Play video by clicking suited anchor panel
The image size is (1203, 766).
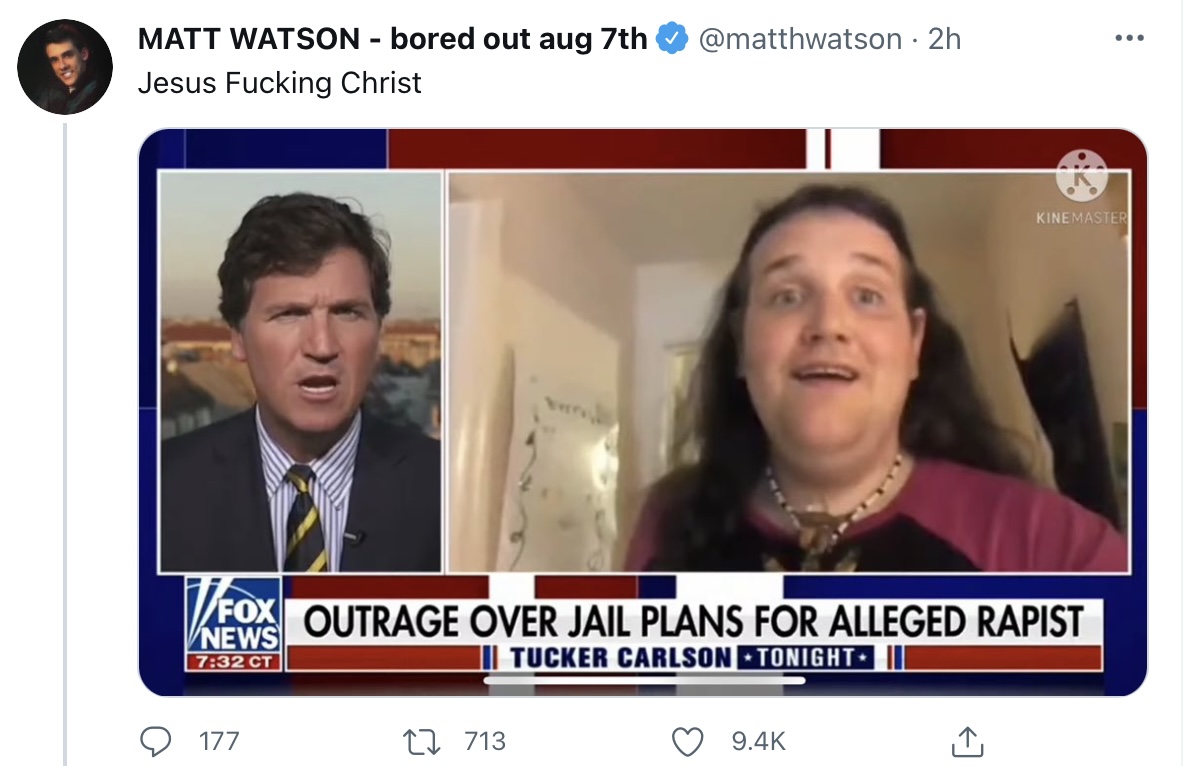coord(301,371)
